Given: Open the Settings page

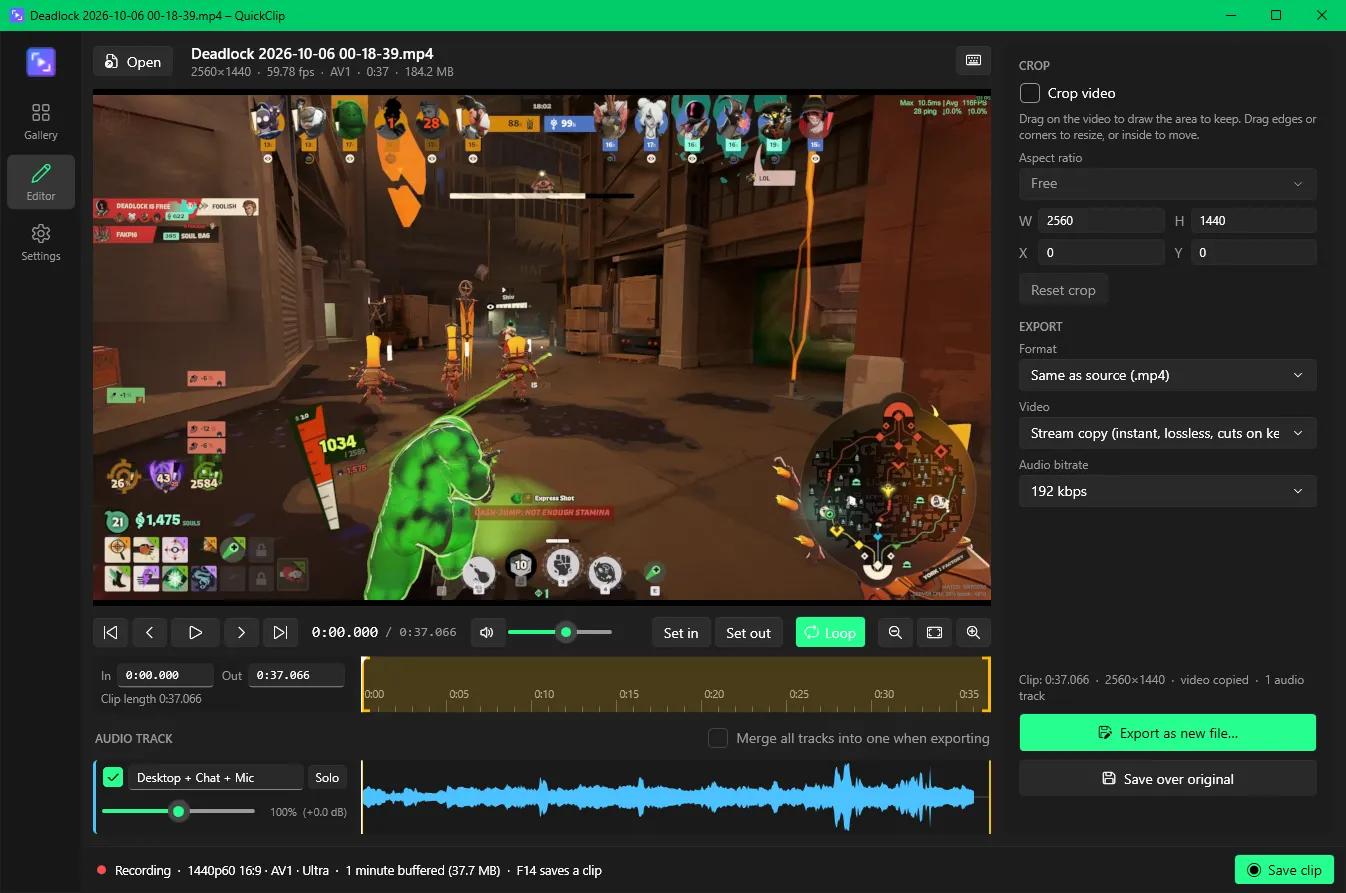Looking at the screenshot, I should 41,242.
